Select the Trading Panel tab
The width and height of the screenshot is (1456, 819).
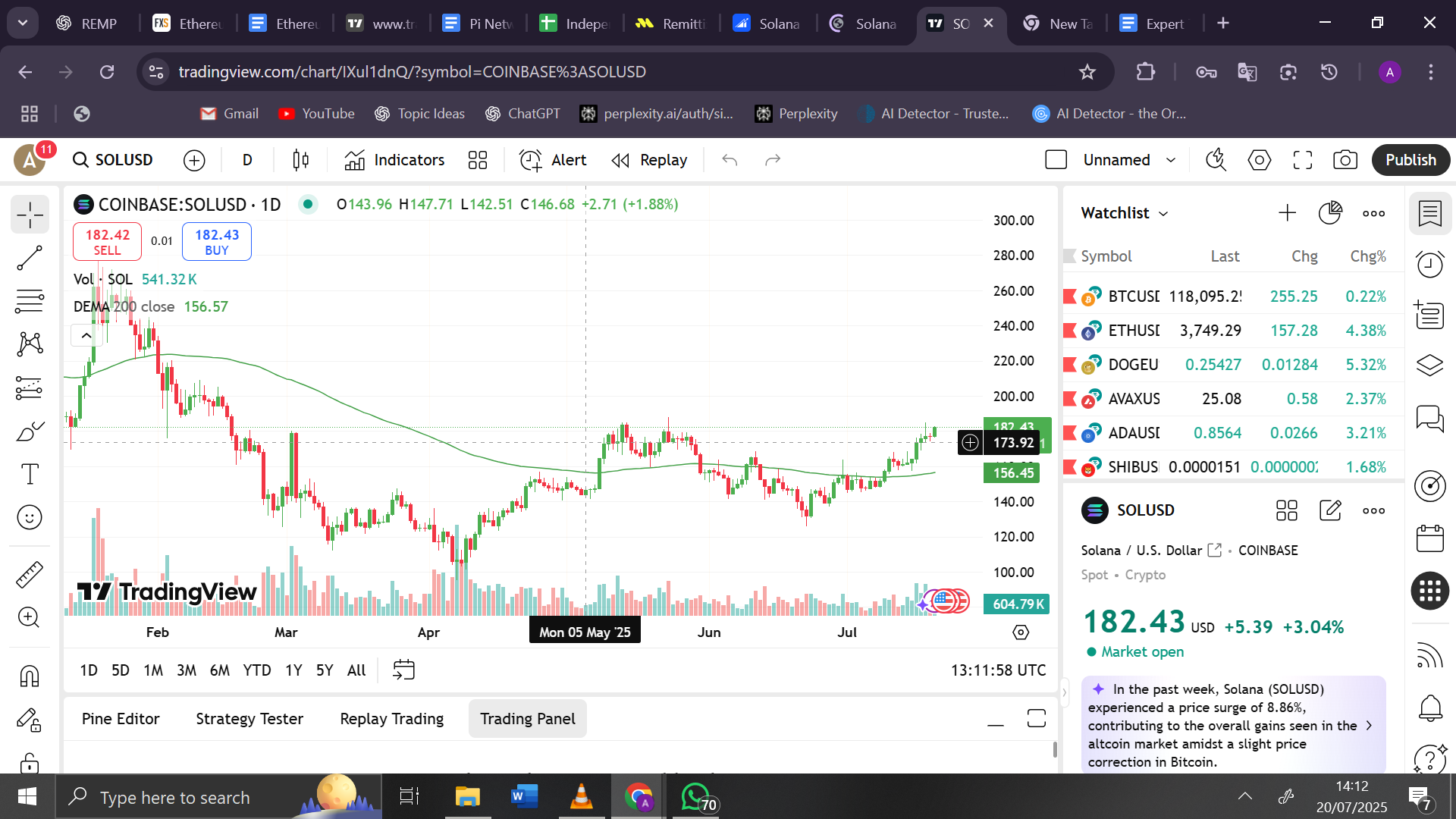pyautogui.click(x=528, y=719)
